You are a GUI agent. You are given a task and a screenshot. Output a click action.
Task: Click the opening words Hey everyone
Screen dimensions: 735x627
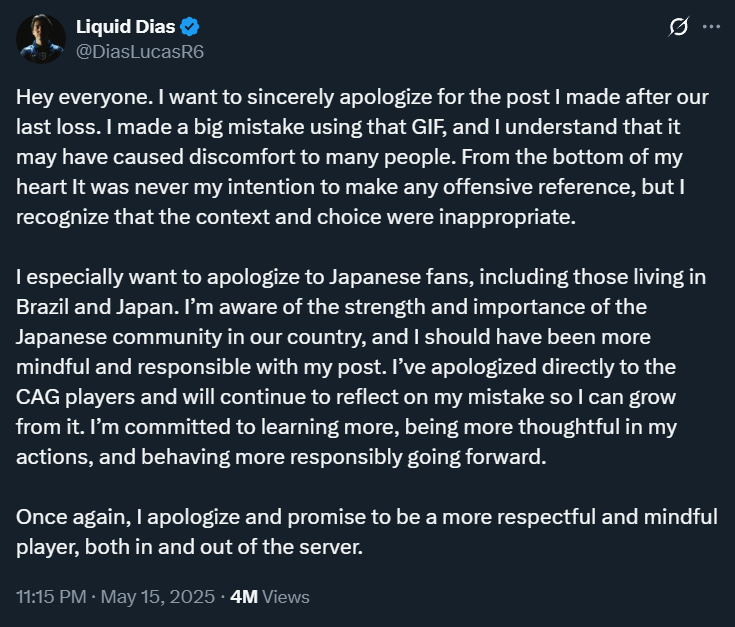pyautogui.click(x=84, y=97)
